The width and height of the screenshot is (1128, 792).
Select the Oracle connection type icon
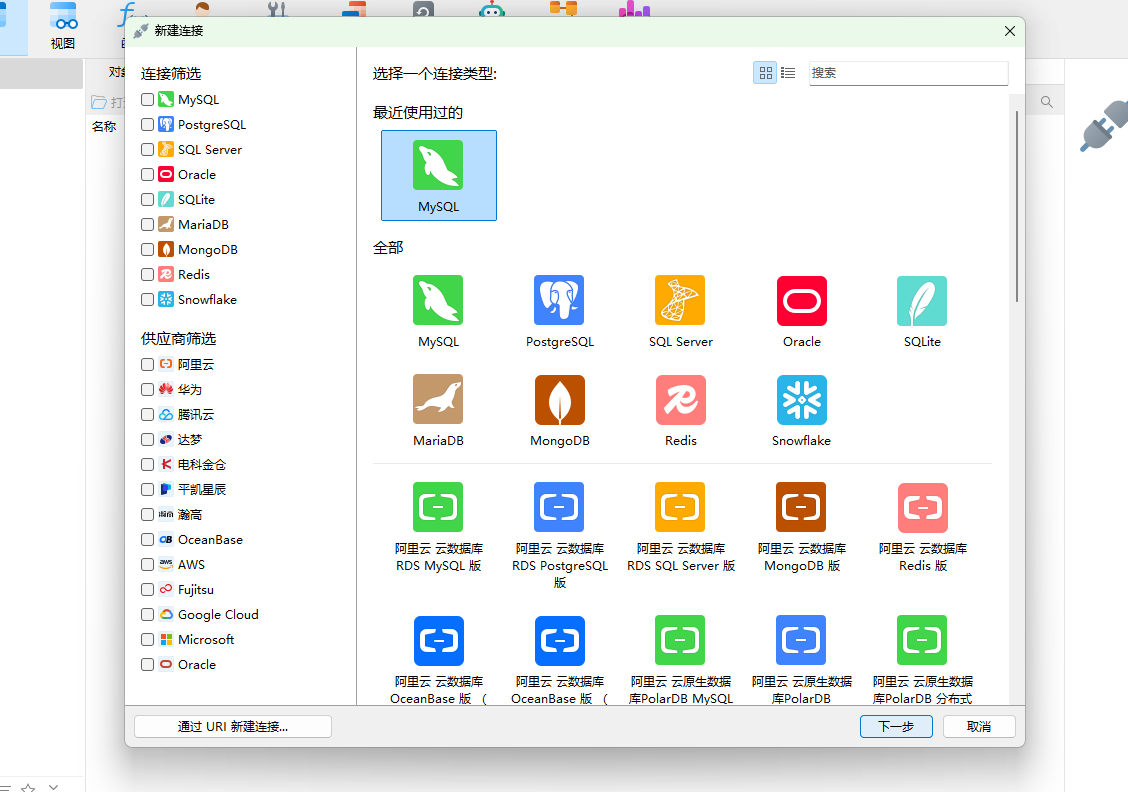pyautogui.click(x=801, y=300)
